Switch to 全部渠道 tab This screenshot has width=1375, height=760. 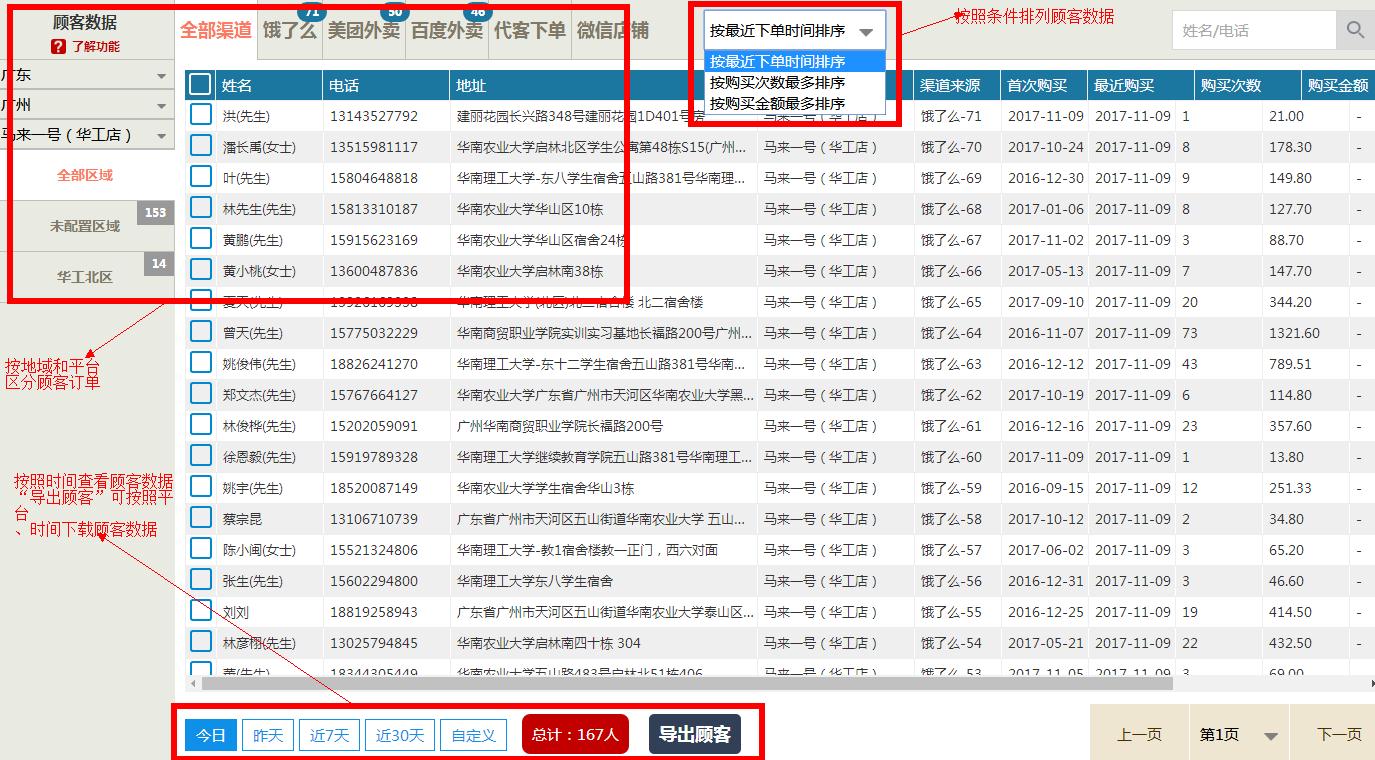(216, 30)
